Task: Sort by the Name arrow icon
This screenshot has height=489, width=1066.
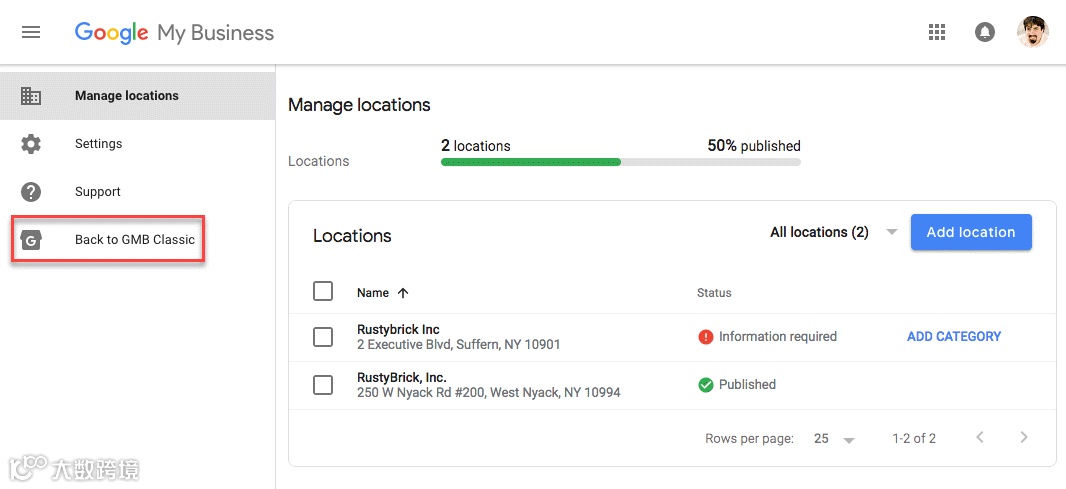Action: 403,293
